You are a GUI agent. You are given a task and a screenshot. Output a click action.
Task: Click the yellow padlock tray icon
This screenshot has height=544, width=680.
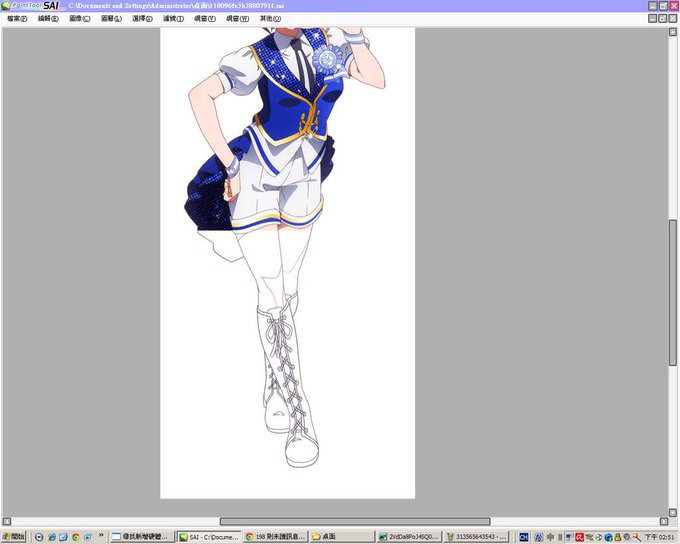[617, 537]
